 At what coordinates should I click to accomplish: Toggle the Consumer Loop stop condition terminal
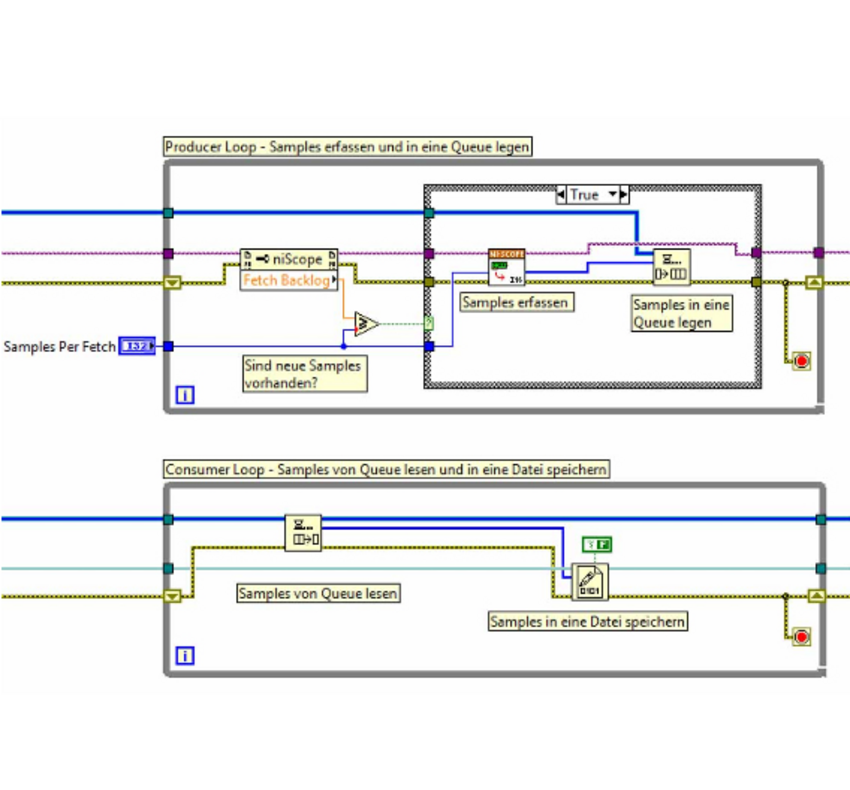point(800,636)
